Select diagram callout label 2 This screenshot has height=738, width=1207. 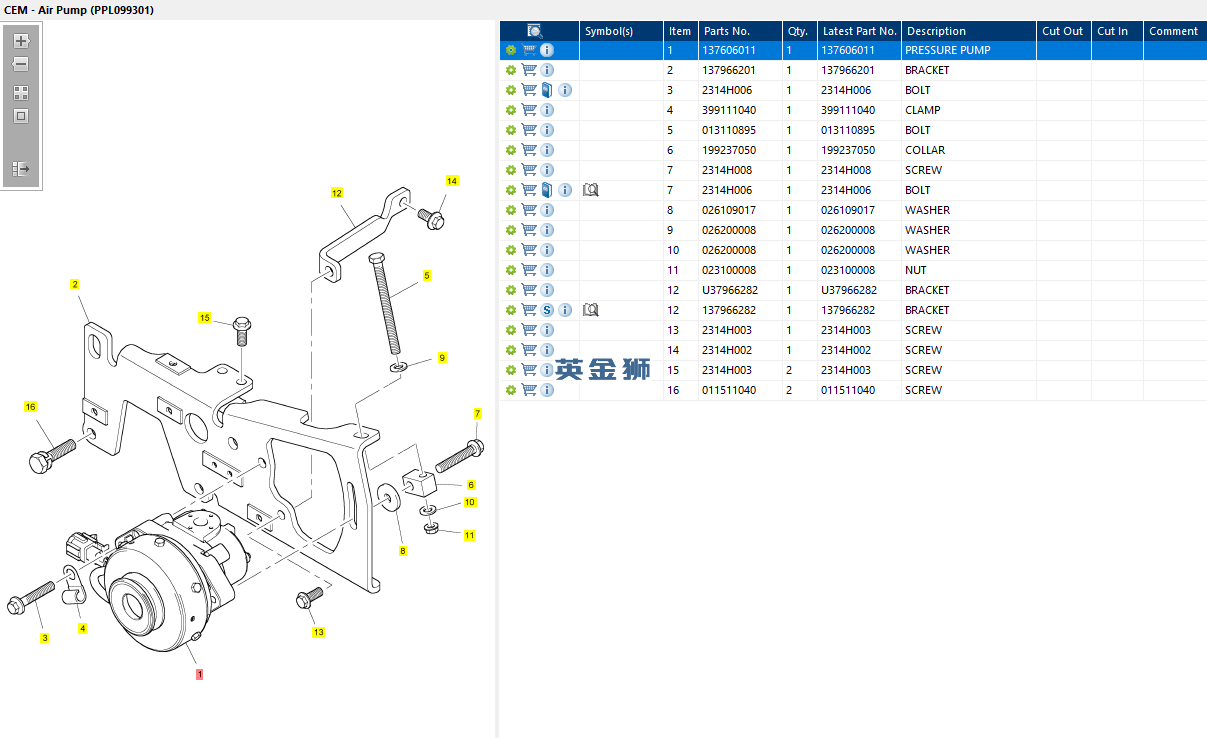click(x=74, y=284)
